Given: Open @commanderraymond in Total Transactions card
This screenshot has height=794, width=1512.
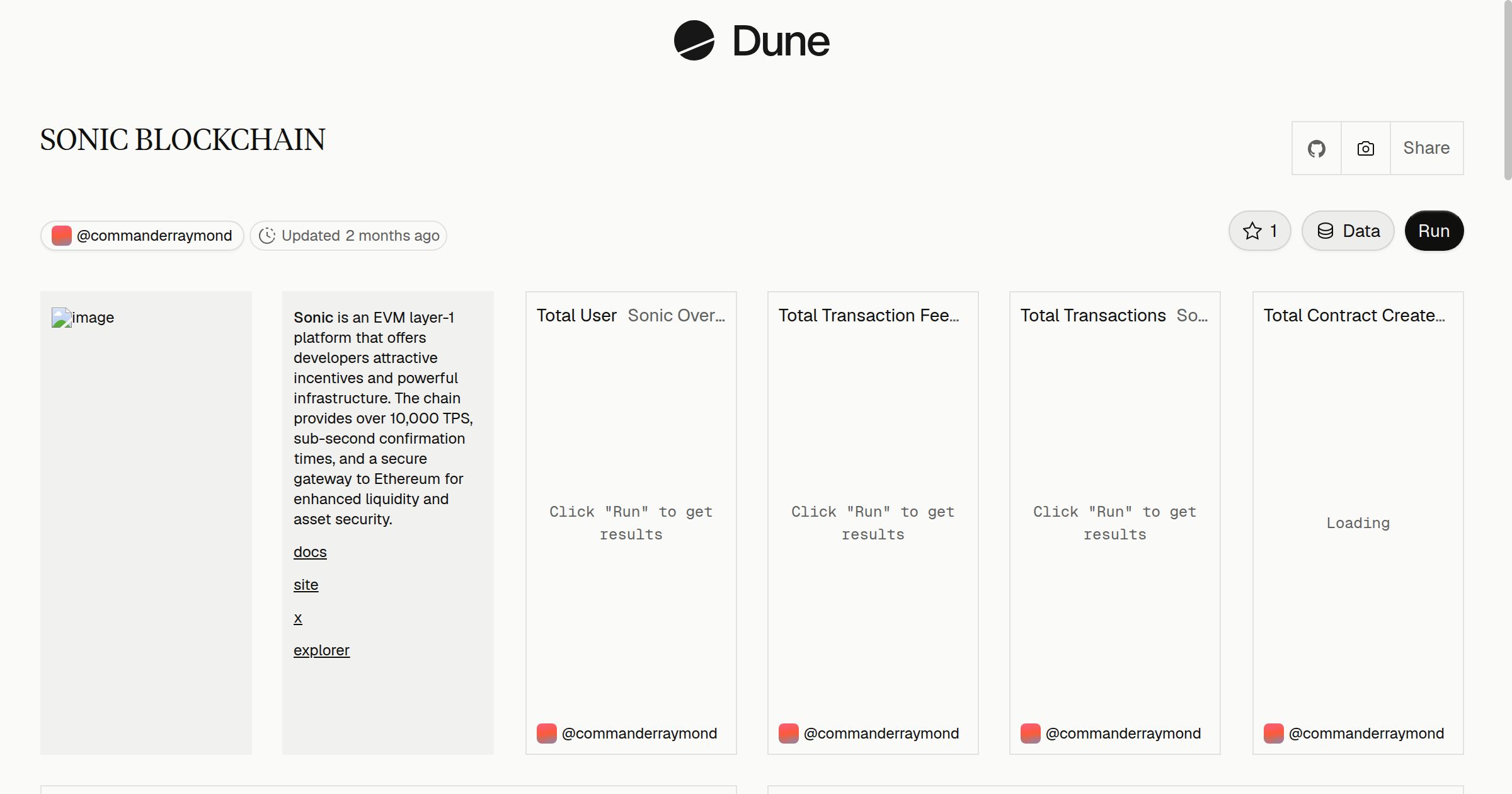Looking at the screenshot, I should coord(1123,734).
